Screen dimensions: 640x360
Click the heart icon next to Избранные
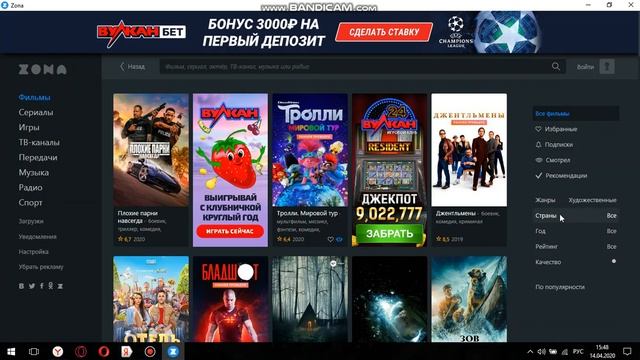538,129
